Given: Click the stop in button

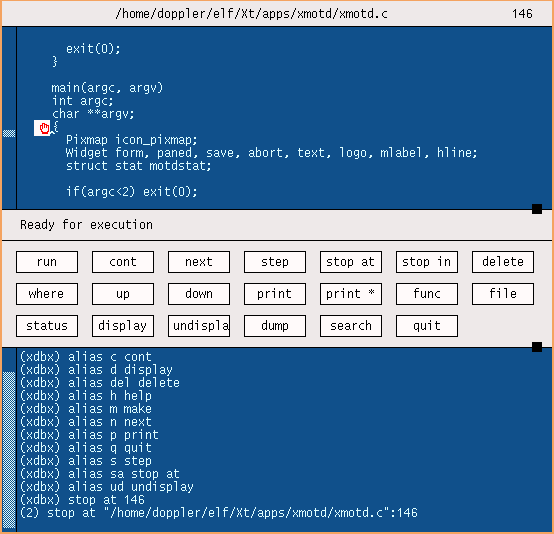Looking at the screenshot, I should 427,262.
